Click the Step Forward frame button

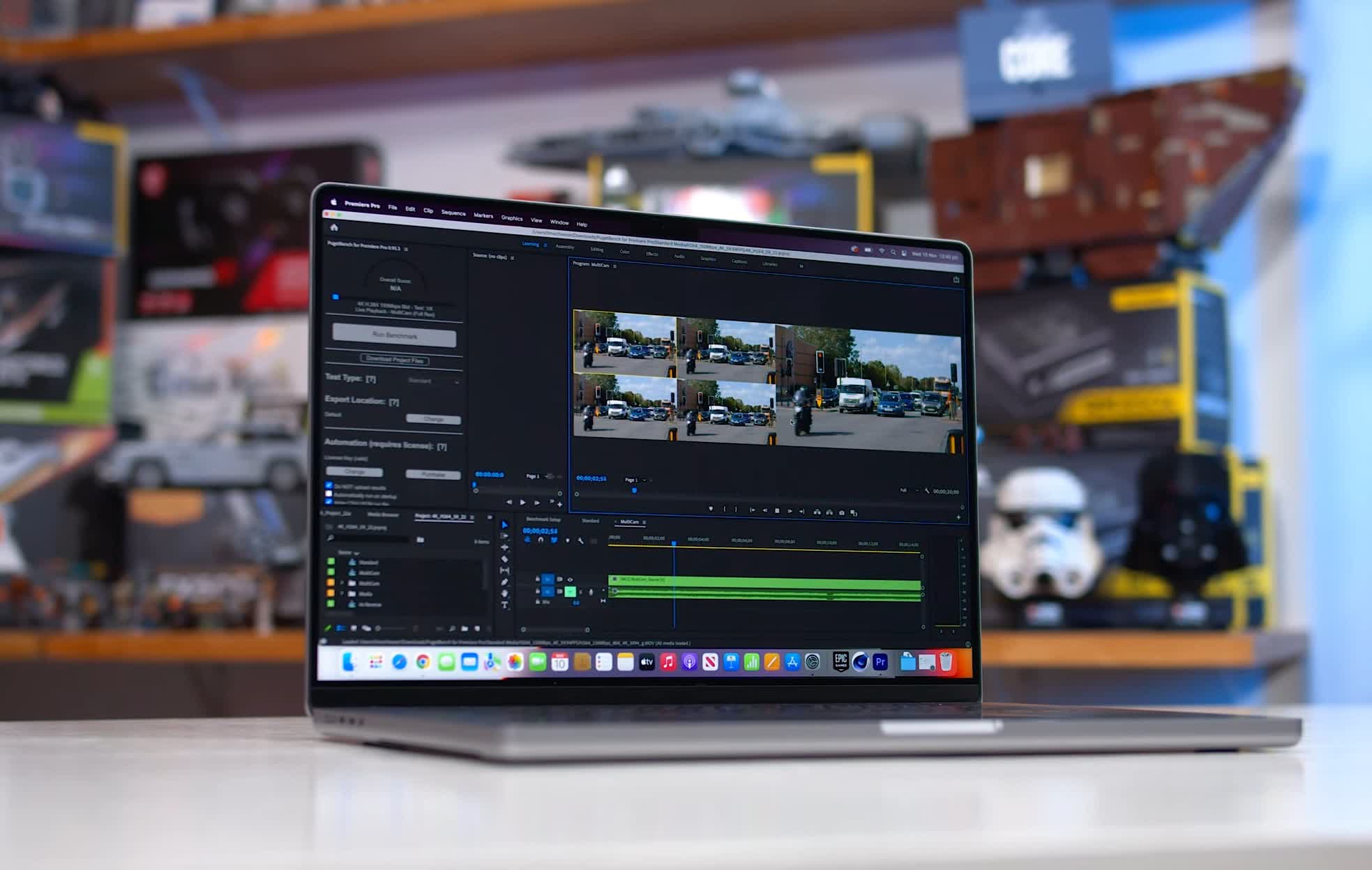[x=790, y=511]
